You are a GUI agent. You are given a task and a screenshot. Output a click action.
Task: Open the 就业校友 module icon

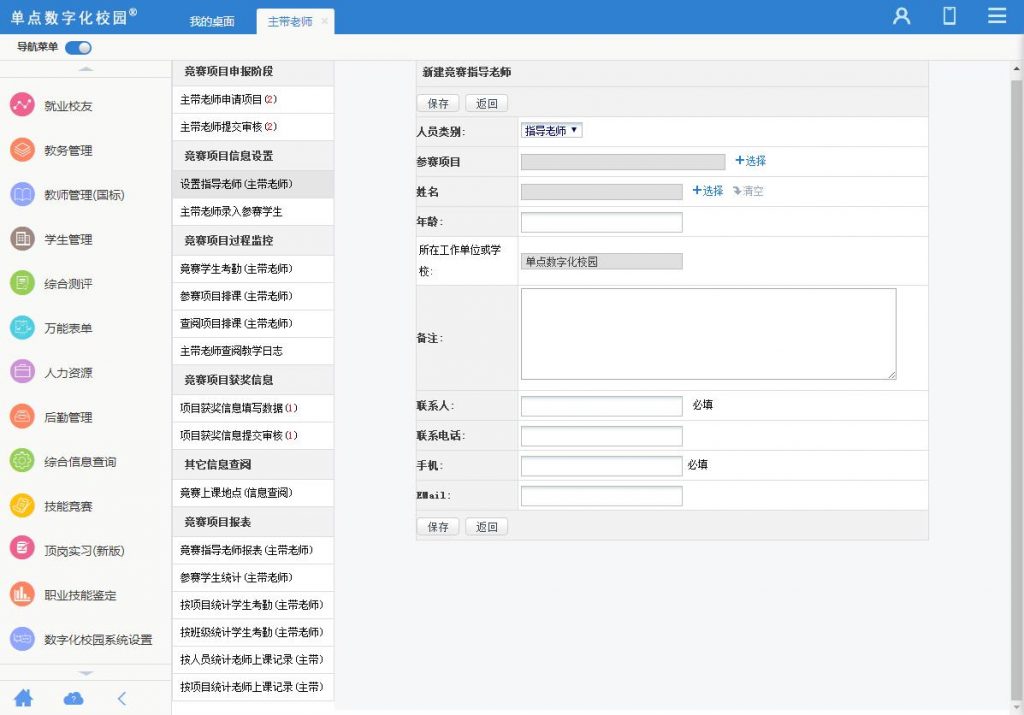[x=22, y=105]
